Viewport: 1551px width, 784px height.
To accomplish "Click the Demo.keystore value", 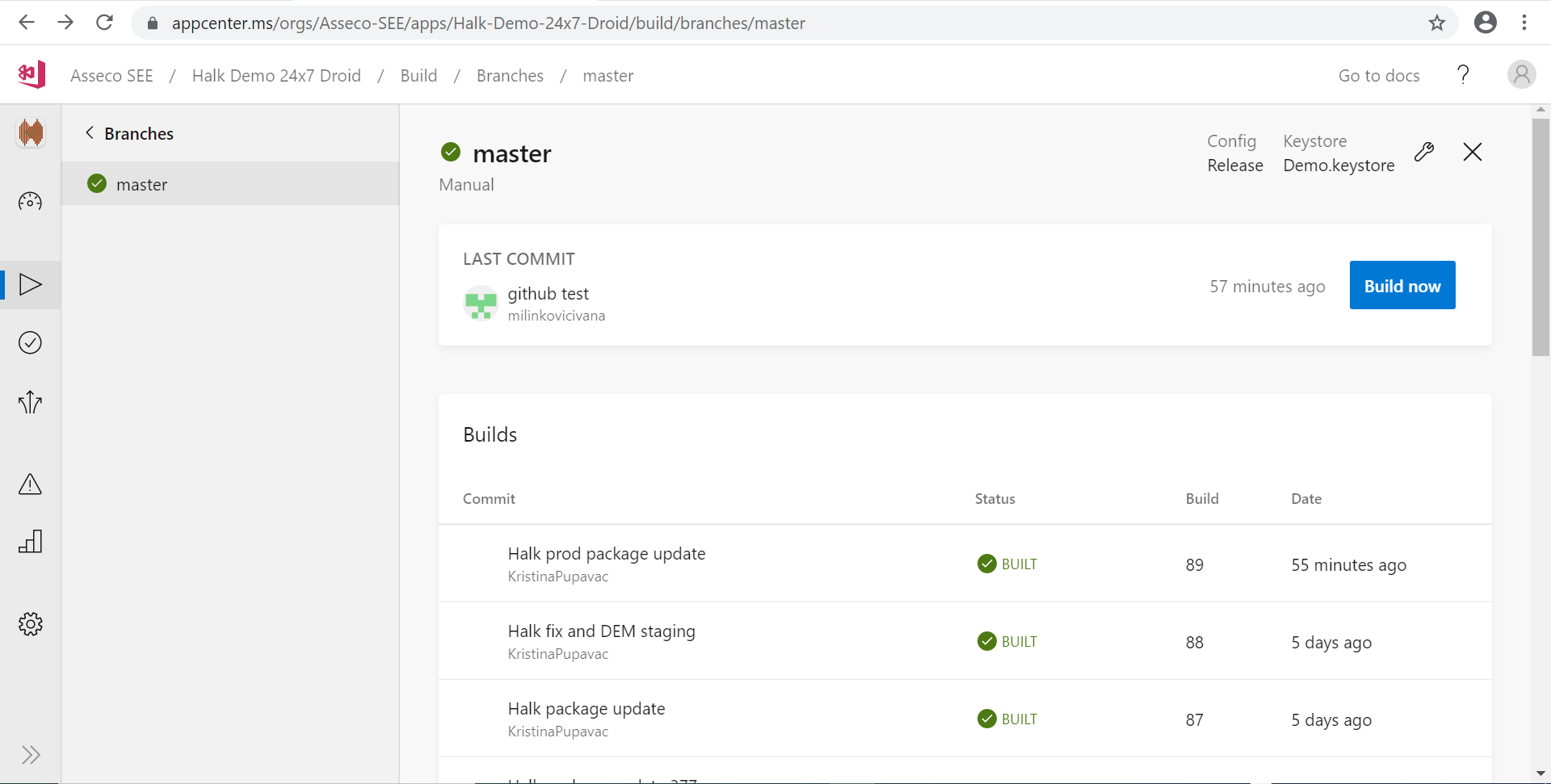I will [x=1339, y=166].
